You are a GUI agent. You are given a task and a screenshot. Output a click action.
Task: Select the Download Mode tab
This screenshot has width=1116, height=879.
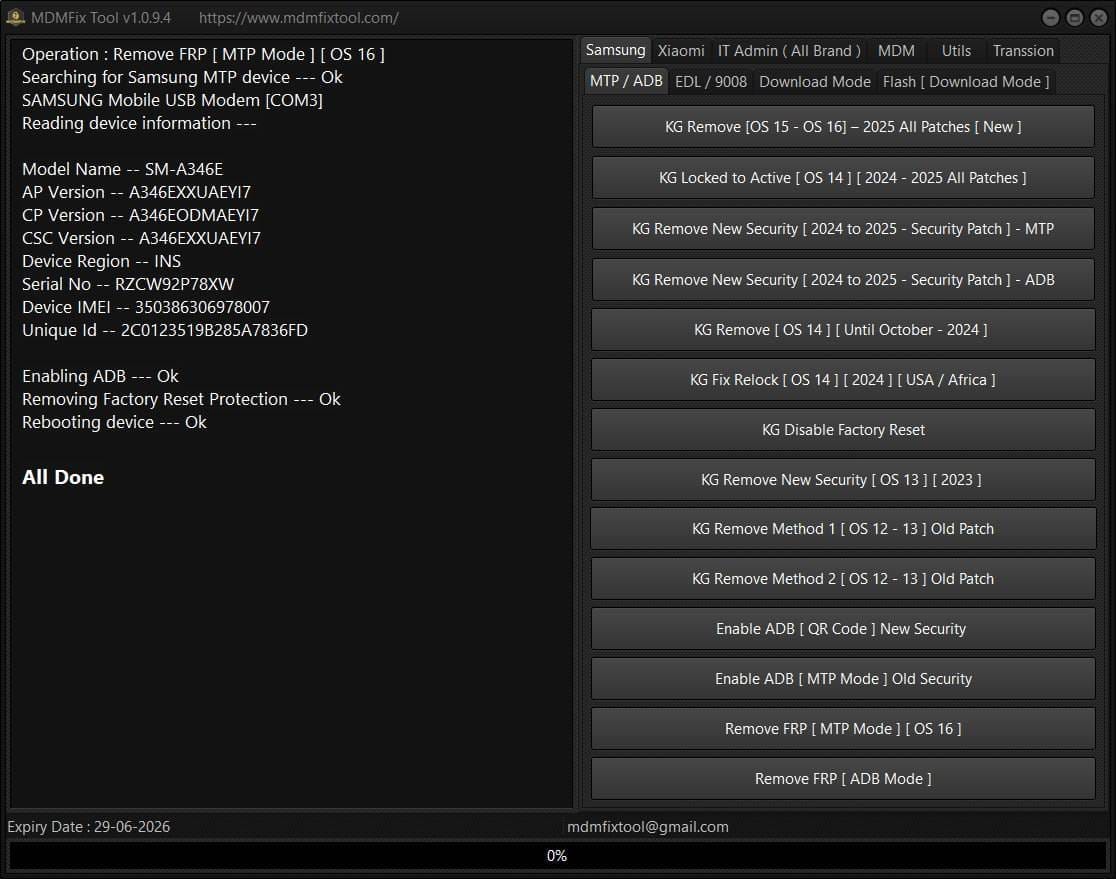814,82
